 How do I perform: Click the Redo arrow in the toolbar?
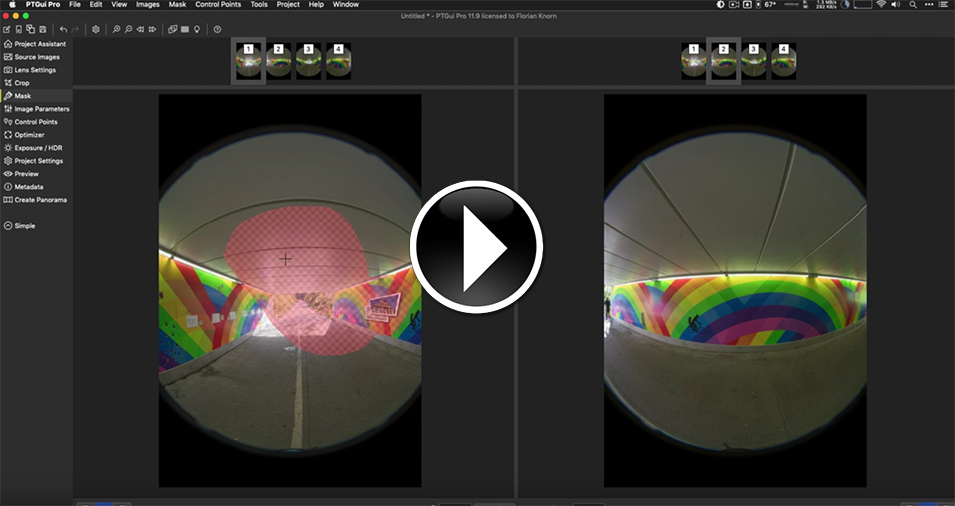pos(76,29)
